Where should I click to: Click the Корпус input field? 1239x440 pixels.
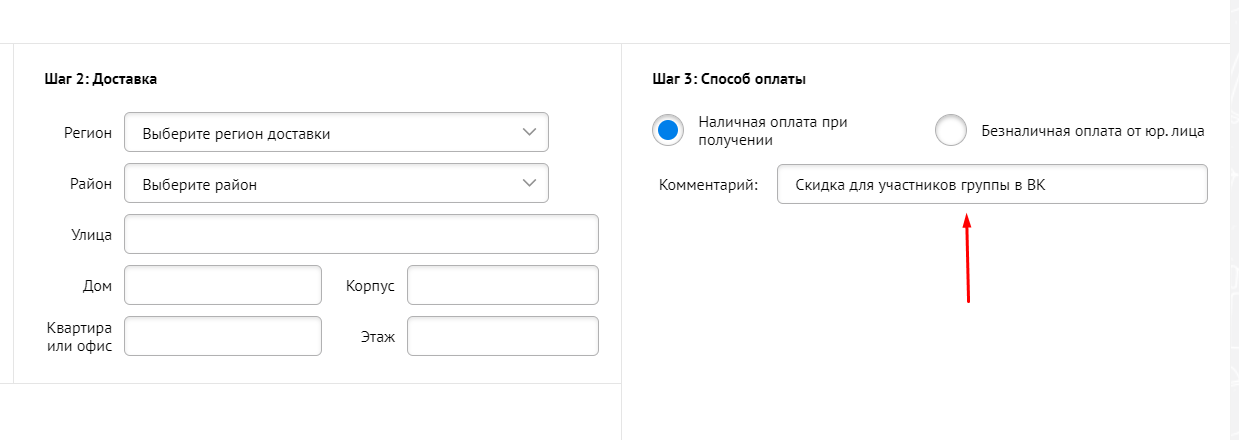tap(502, 285)
